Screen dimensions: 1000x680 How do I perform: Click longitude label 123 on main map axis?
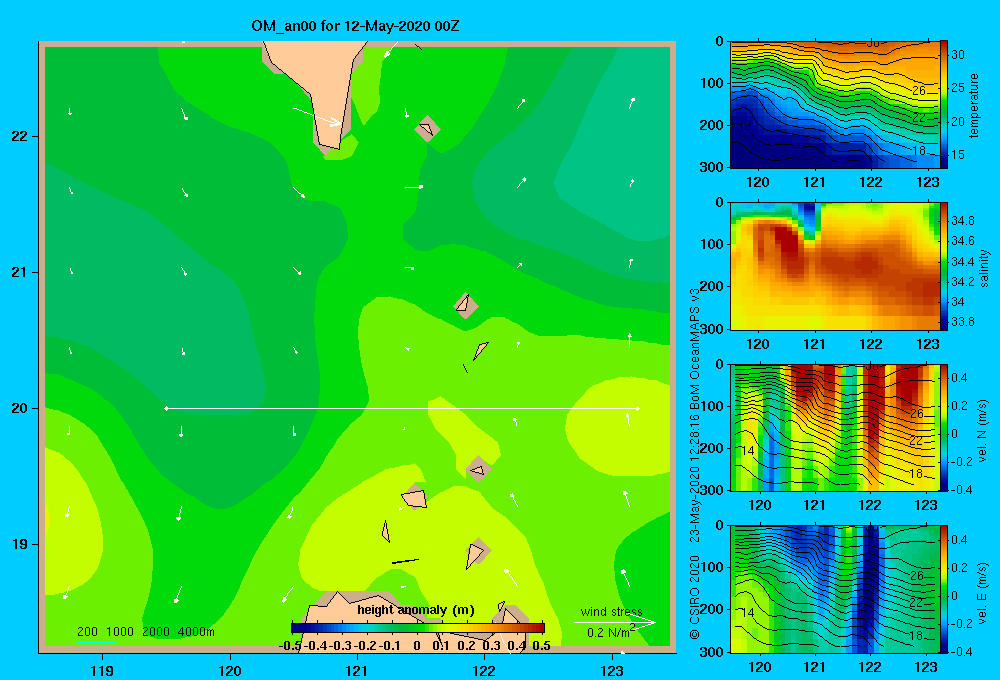612,670
